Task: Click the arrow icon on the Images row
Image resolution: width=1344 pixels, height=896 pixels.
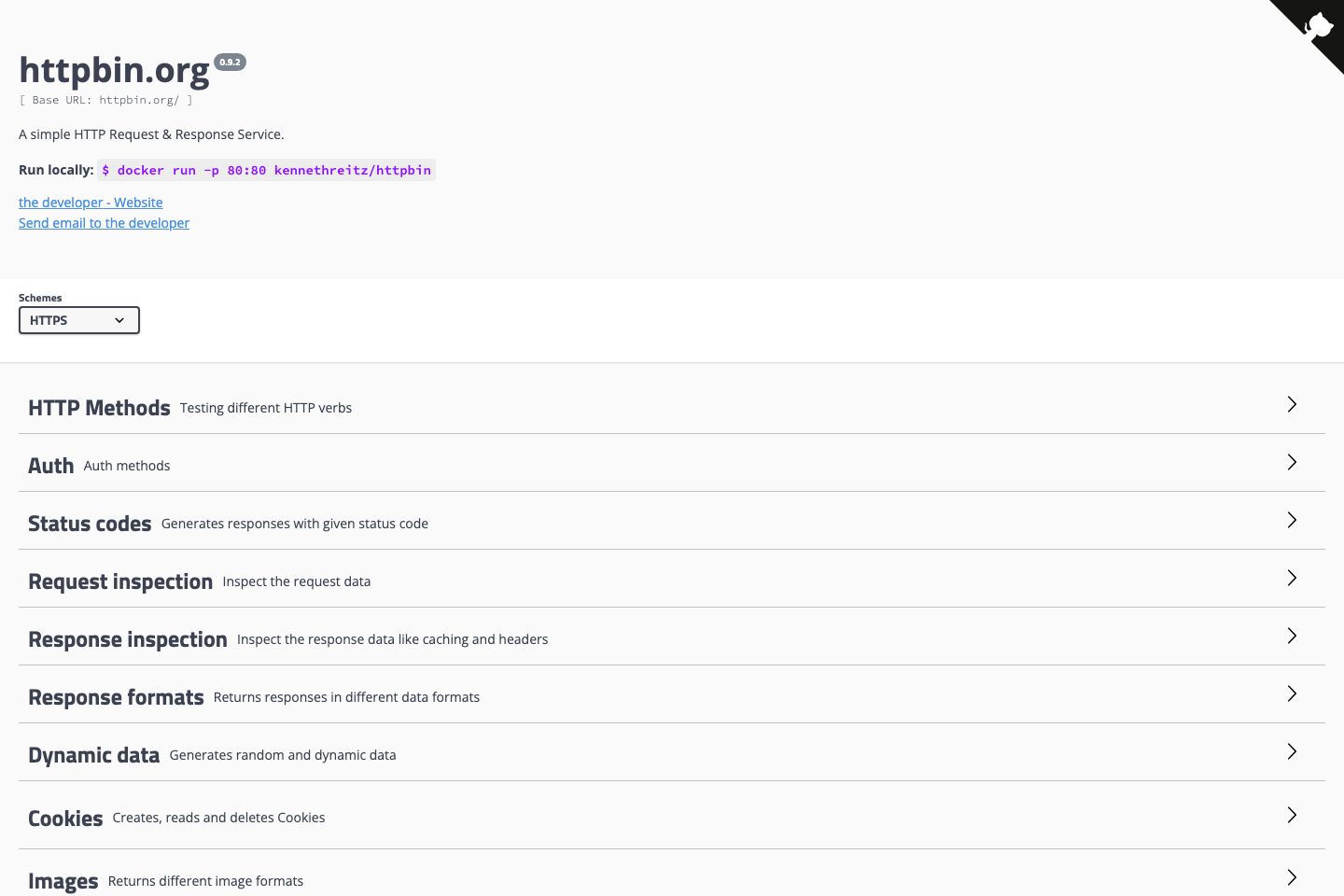Action: tap(1292, 877)
